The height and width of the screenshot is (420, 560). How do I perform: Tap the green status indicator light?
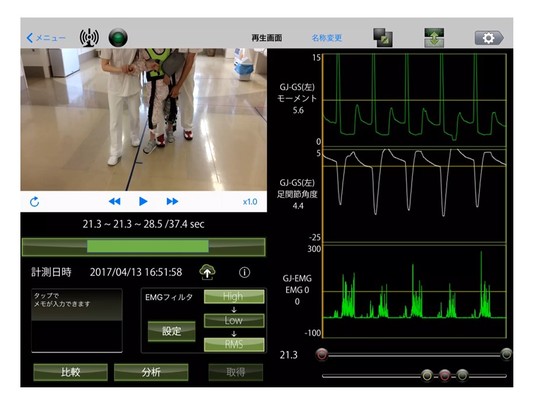[x=118, y=38]
